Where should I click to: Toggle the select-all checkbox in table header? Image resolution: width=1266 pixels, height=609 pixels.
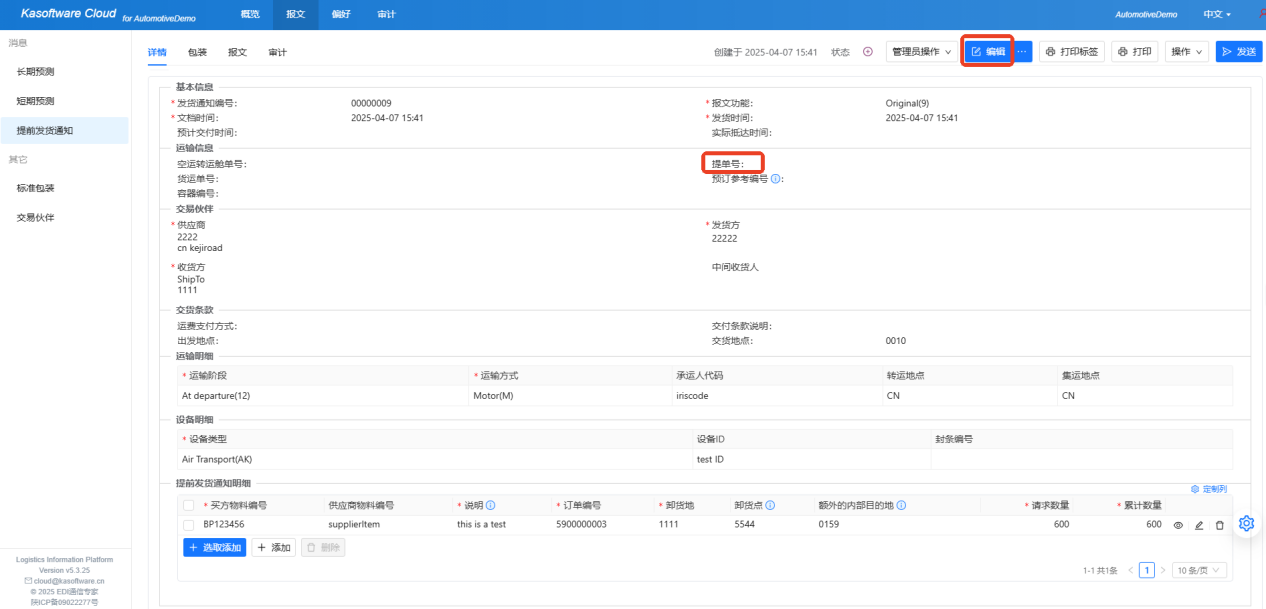point(189,506)
